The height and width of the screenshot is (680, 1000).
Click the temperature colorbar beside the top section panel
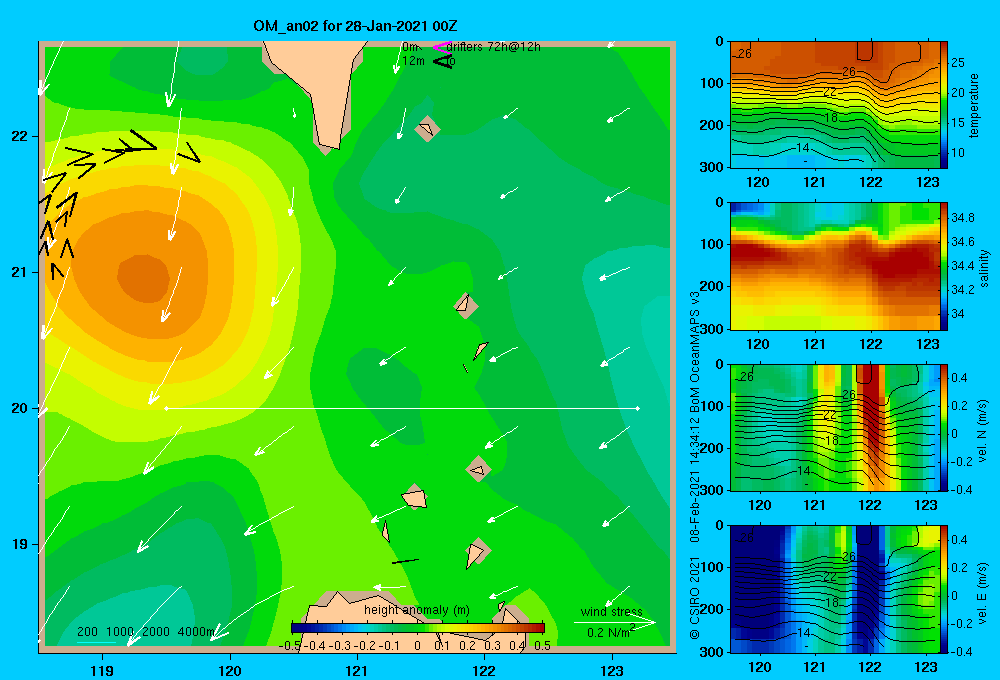944,105
